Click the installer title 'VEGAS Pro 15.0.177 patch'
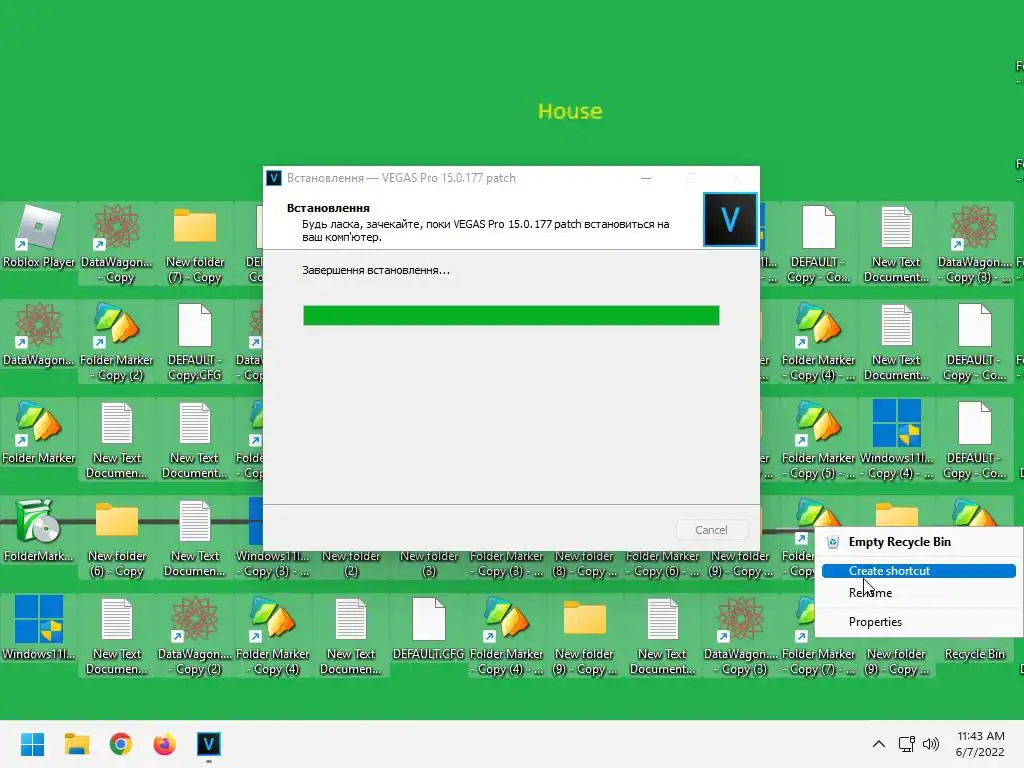 pyautogui.click(x=449, y=178)
